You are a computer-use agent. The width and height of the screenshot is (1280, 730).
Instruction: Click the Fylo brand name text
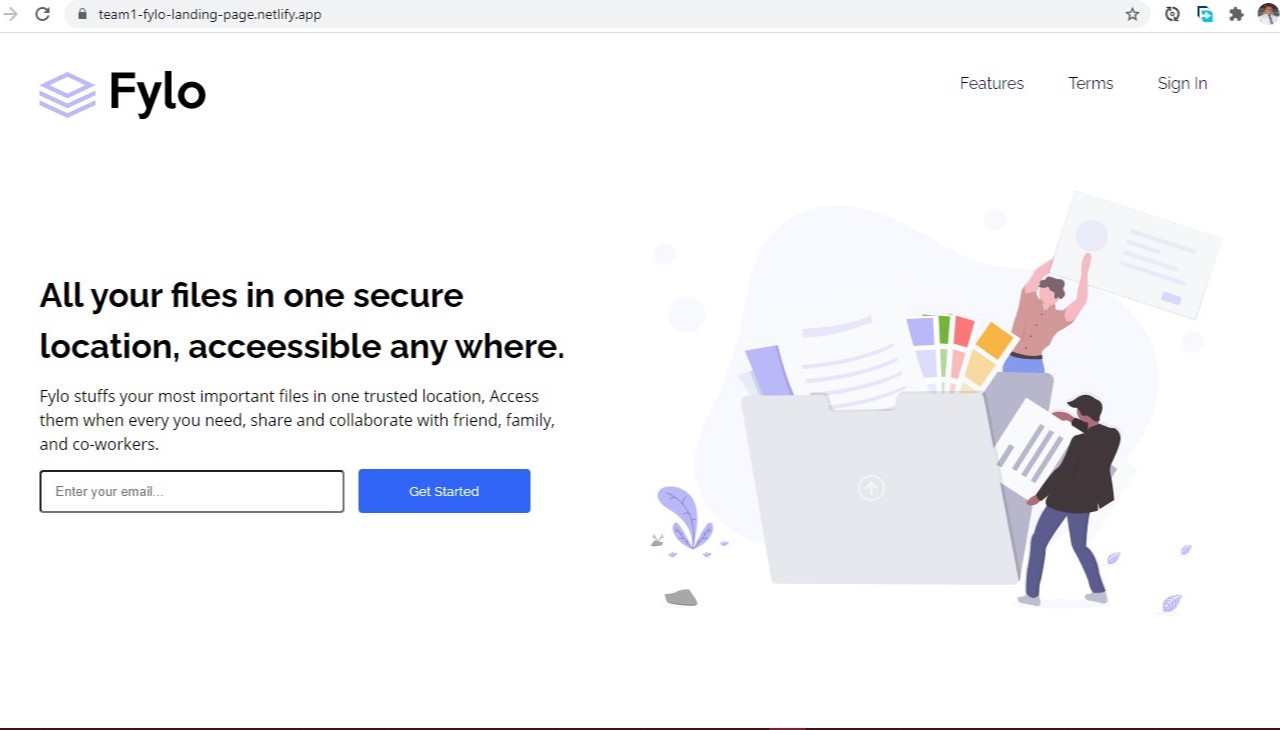(157, 92)
